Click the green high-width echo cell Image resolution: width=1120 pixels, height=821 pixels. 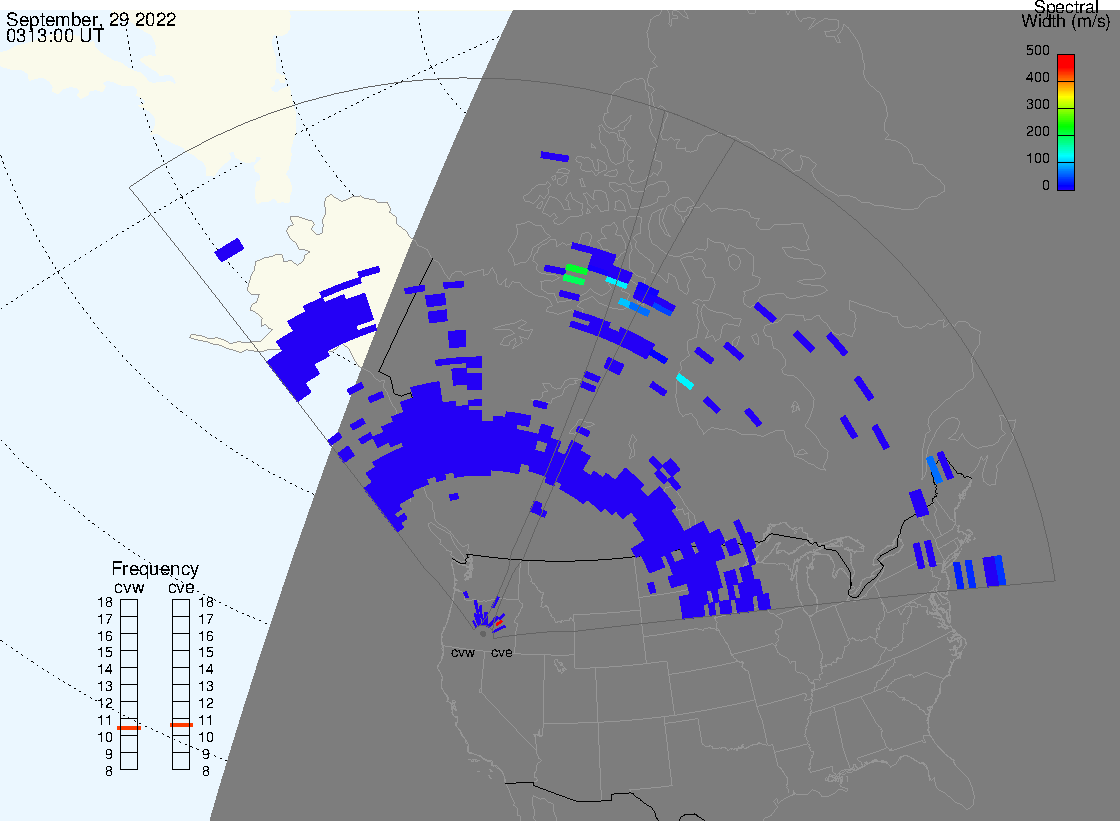(x=576, y=270)
